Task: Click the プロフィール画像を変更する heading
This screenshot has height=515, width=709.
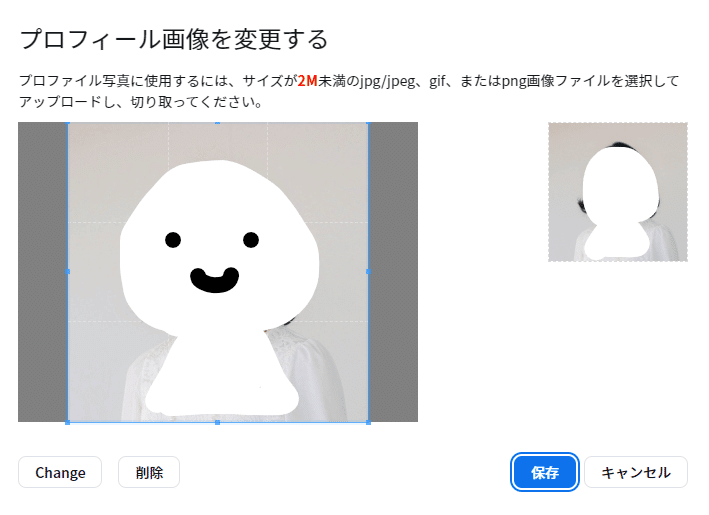Action: coord(174,39)
